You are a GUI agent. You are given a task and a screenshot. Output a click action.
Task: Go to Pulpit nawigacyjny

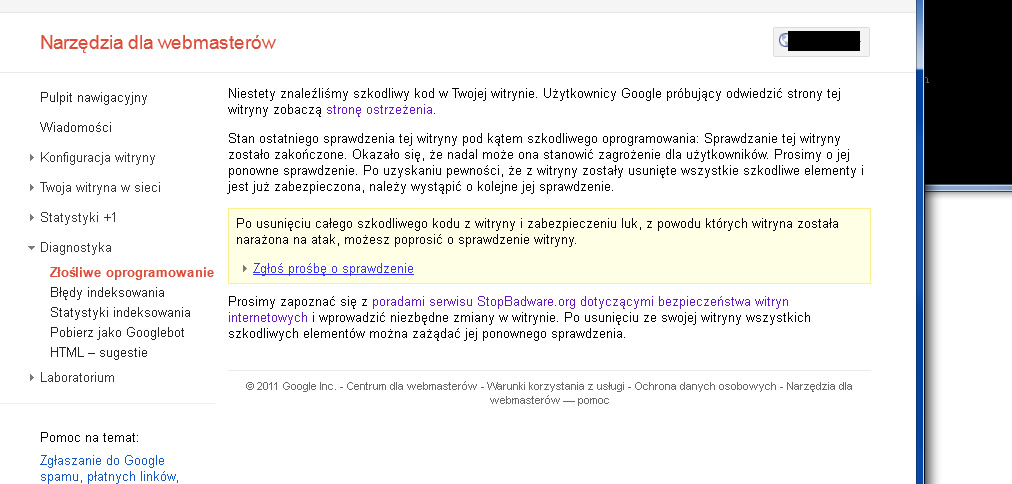tap(94, 98)
